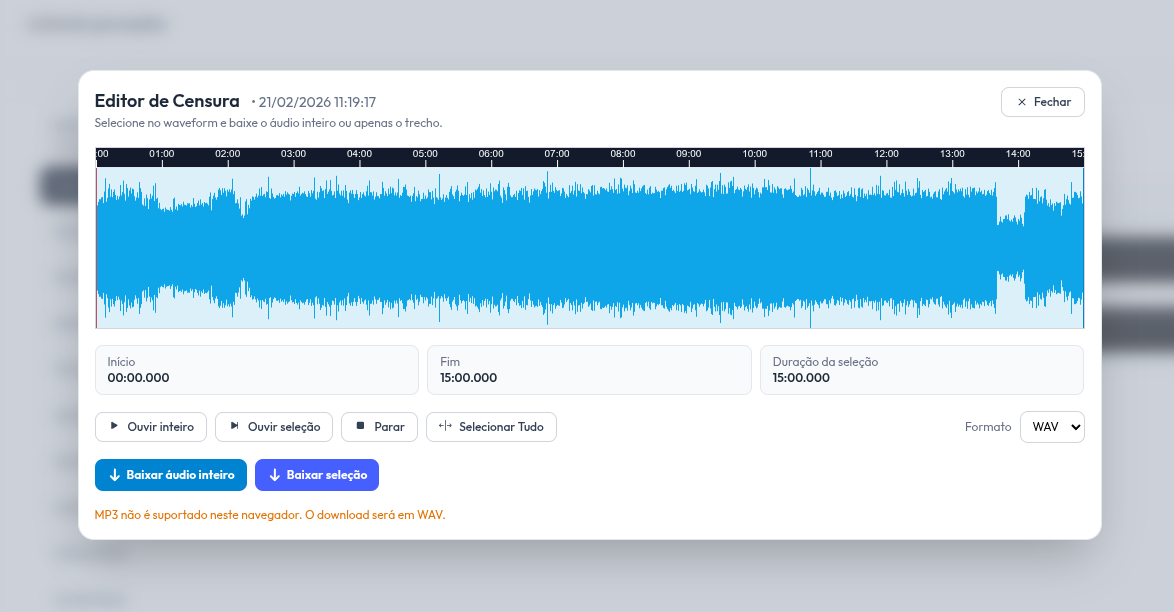Click the red selection start handle on waveform
Viewport: 1174px width, 612px height.
click(97, 247)
